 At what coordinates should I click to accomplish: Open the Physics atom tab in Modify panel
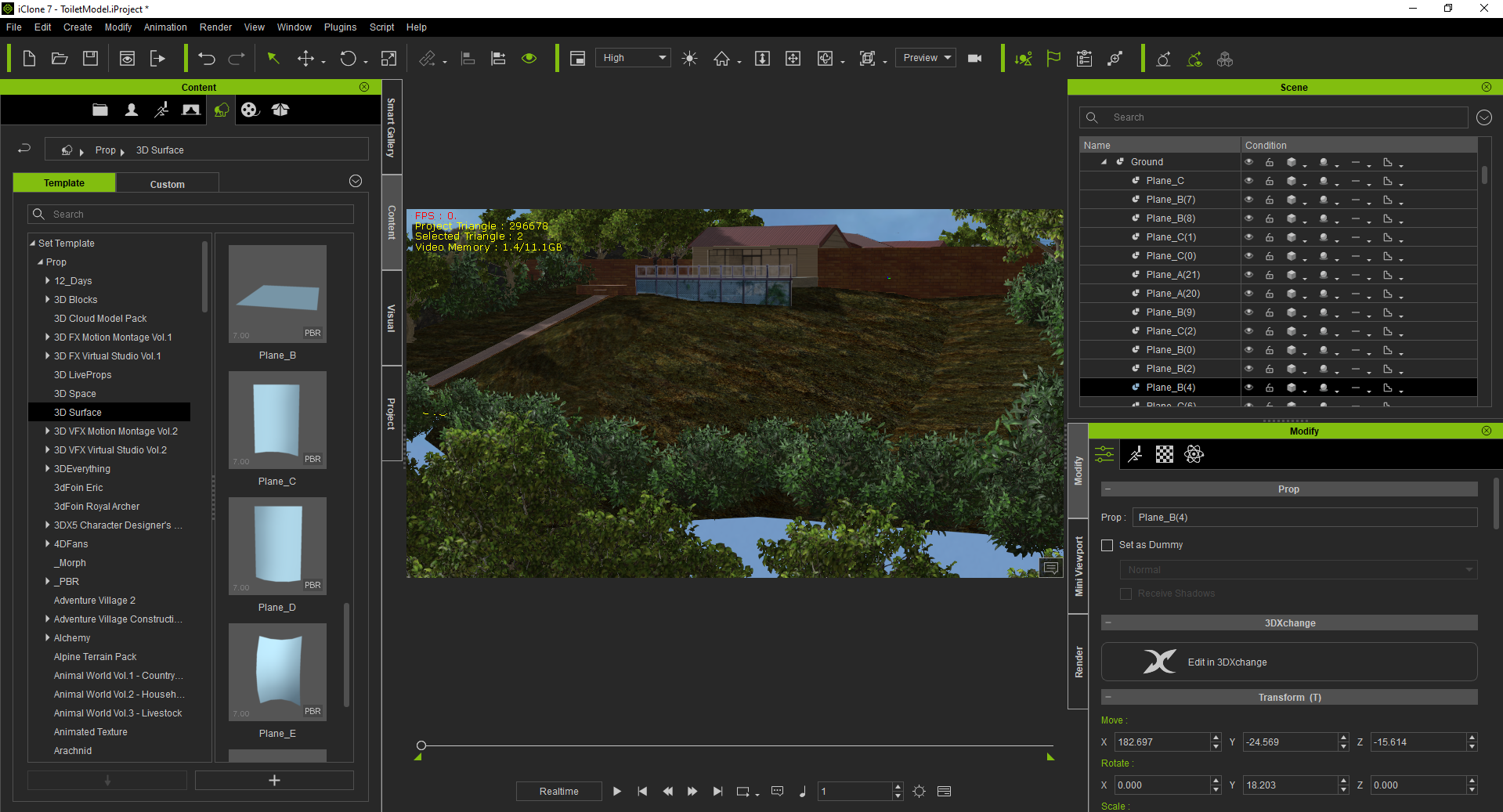tap(1194, 454)
